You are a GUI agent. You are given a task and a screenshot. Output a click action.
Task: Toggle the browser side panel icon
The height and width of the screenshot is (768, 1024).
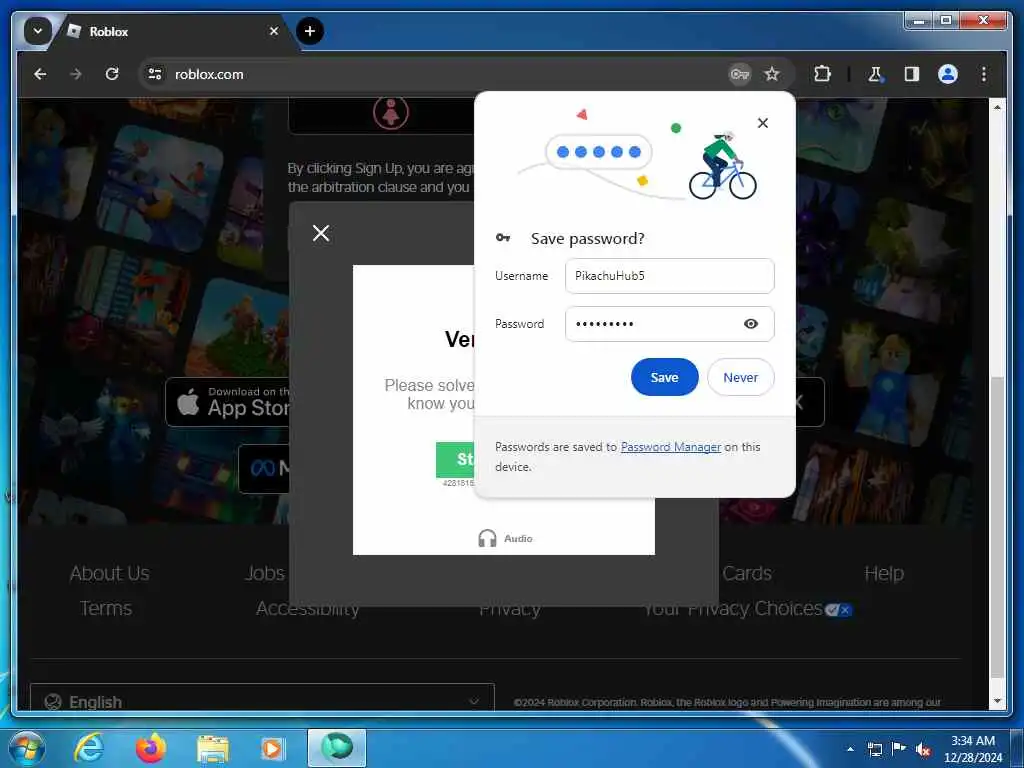coord(912,74)
